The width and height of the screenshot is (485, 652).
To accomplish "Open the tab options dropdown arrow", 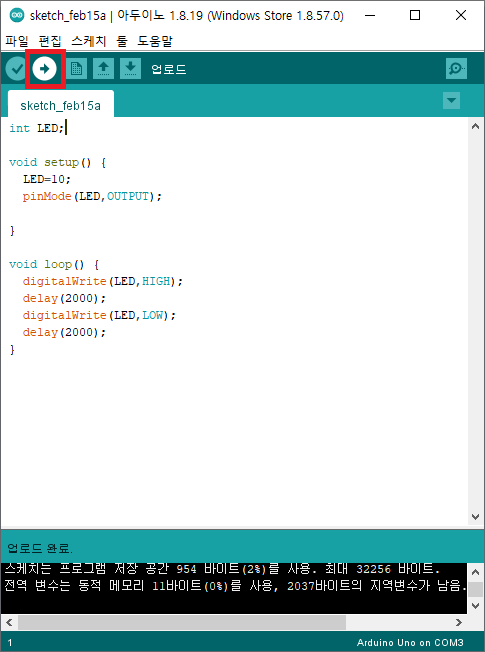I will [x=451, y=101].
